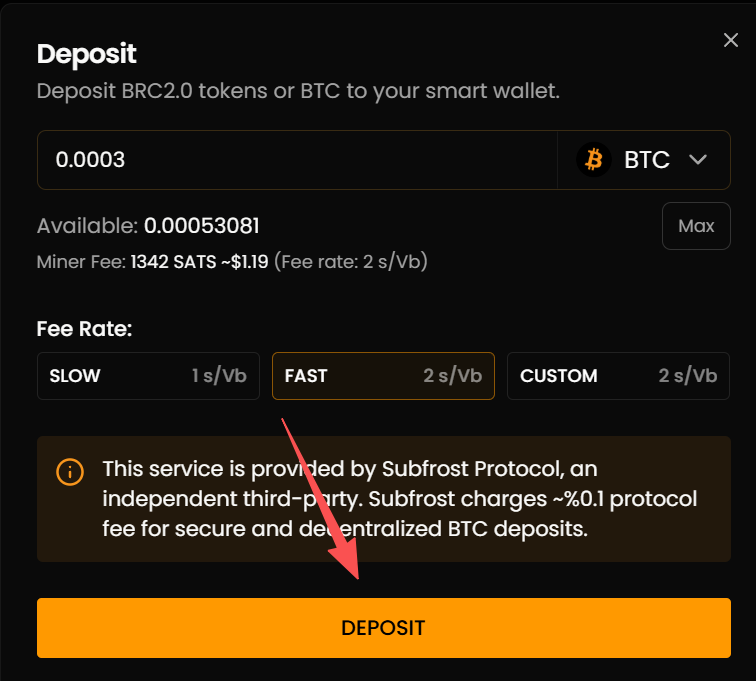This screenshot has height=681, width=756.
Task: Click the Deposit dialog heading
Action: coord(87,53)
